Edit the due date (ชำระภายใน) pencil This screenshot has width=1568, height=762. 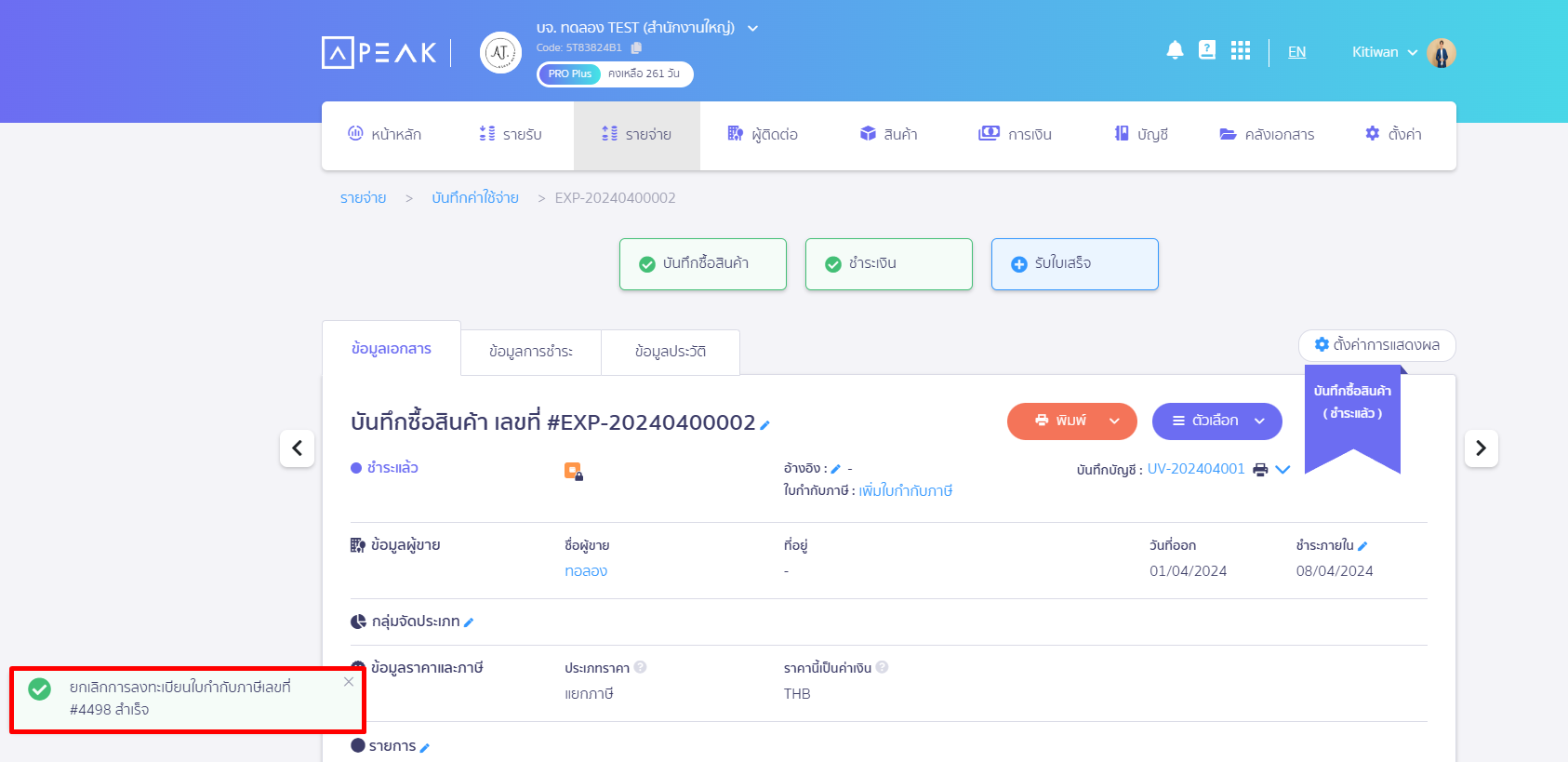coord(1362,546)
